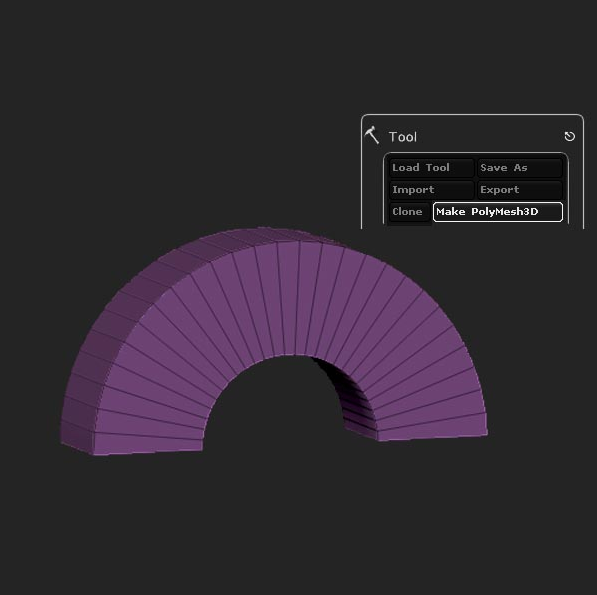The height and width of the screenshot is (595, 597).
Task: Select the Export button
Action: (x=520, y=190)
